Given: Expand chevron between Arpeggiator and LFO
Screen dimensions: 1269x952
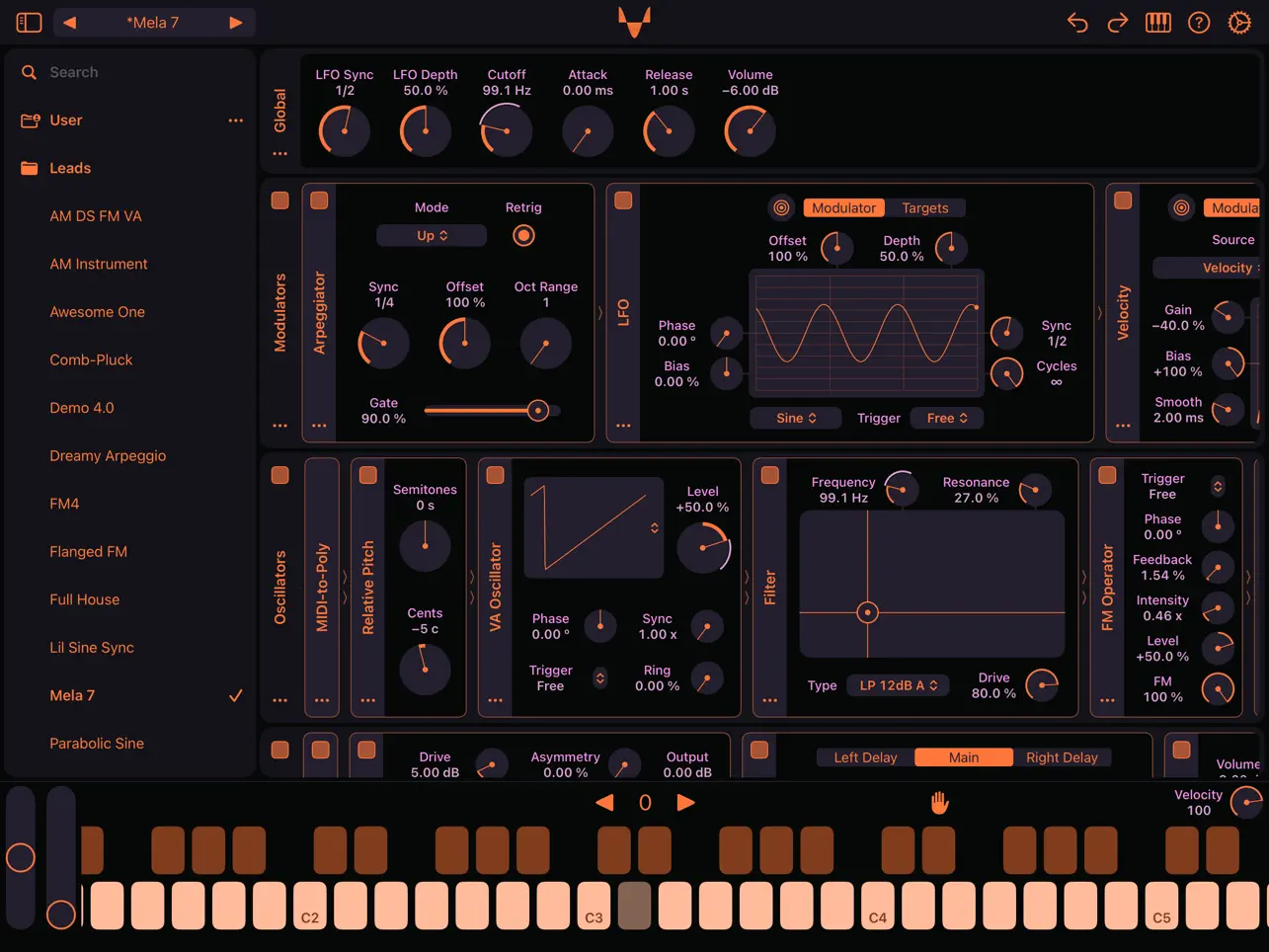Looking at the screenshot, I should [x=599, y=313].
